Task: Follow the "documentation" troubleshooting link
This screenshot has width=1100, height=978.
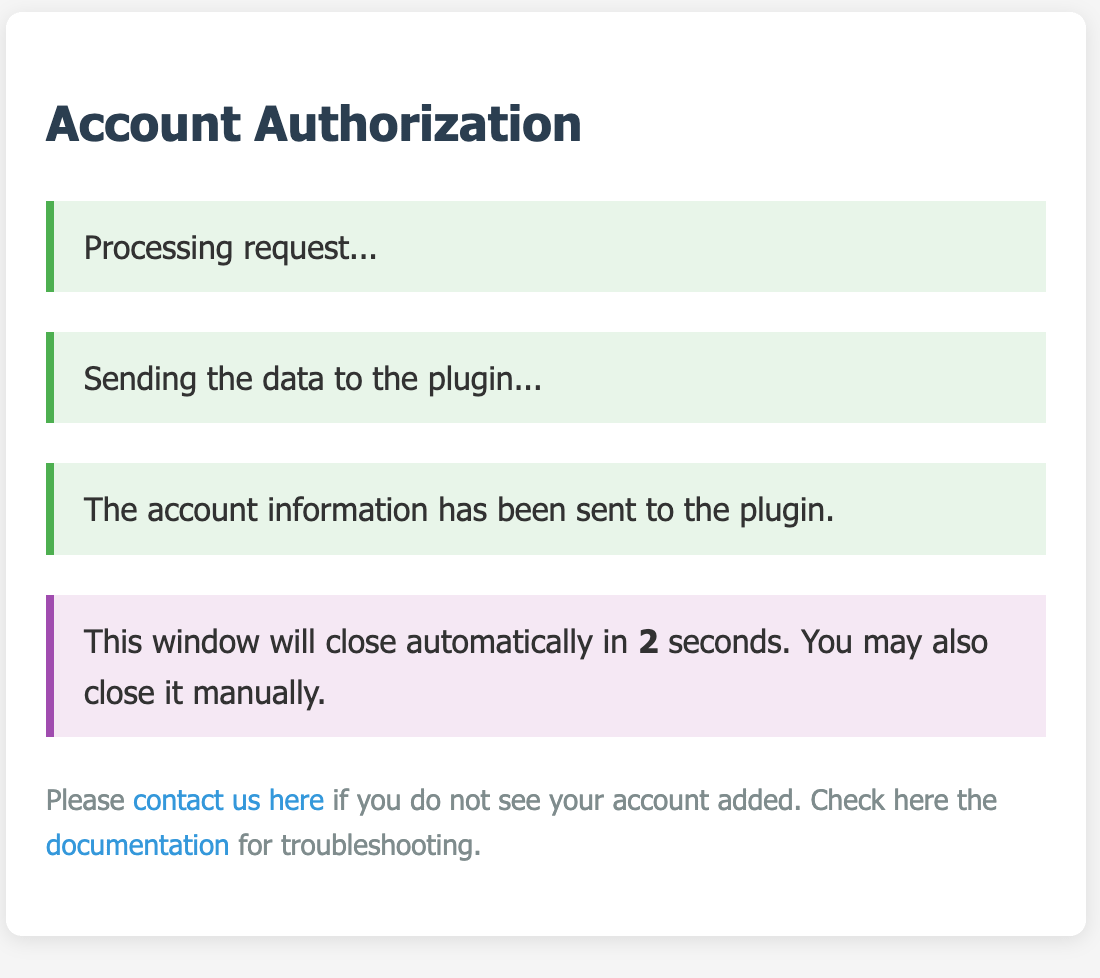Action: tap(138, 845)
